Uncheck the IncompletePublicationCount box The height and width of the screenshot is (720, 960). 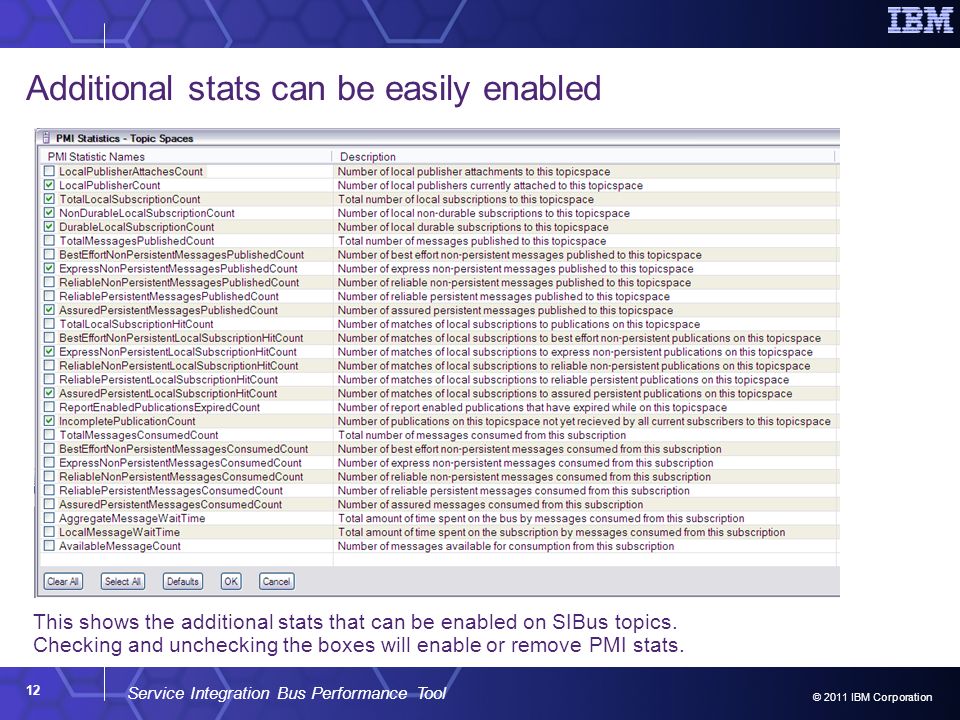point(50,421)
